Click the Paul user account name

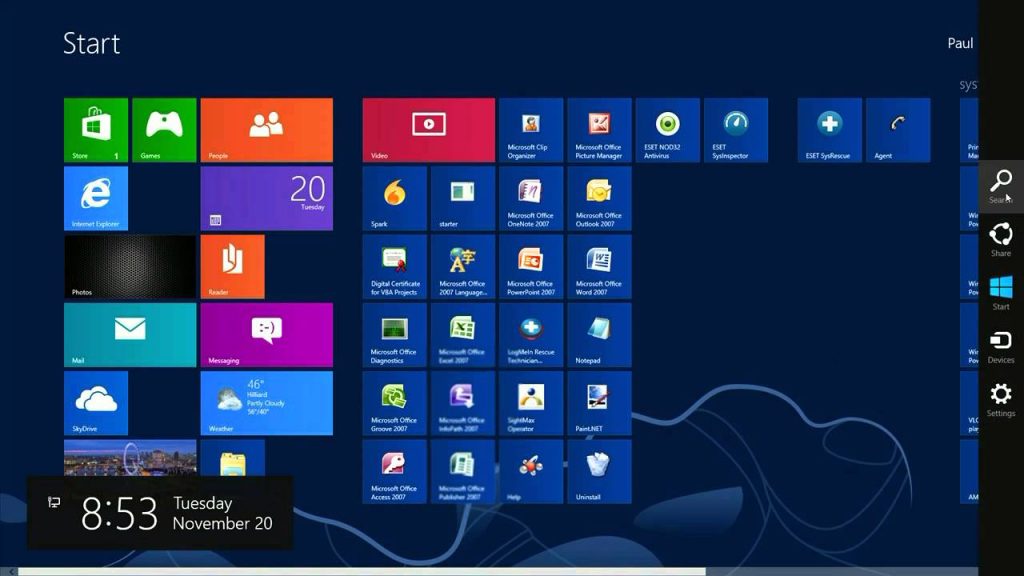tap(960, 43)
